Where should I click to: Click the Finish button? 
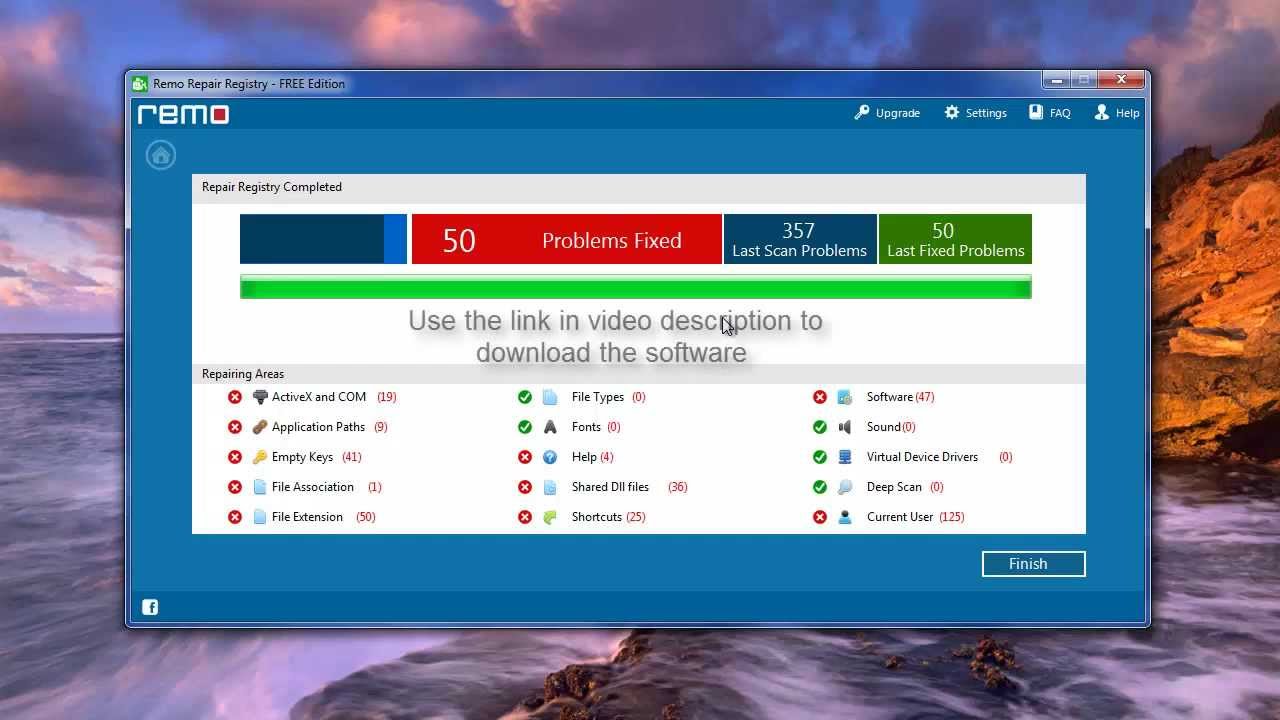point(1033,564)
